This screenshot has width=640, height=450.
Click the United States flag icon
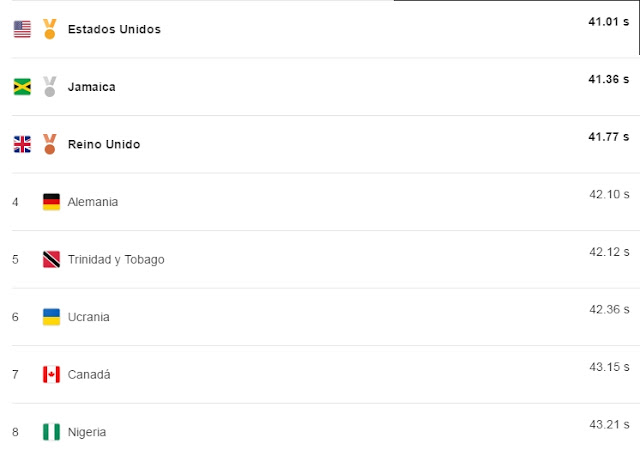click(x=22, y=29)
